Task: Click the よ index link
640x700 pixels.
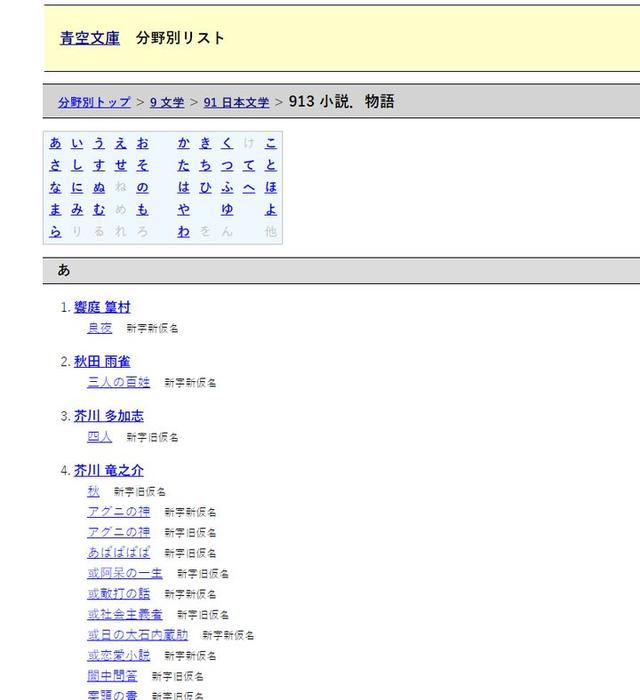Action: (x=271, y=209)
